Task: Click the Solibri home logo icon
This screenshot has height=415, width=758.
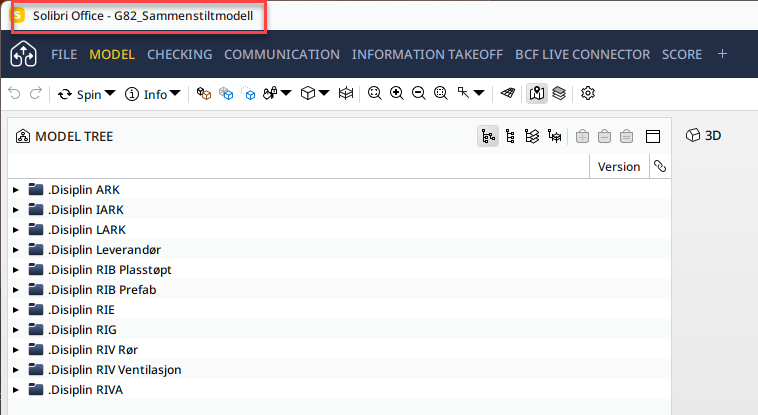Action: [23, 54]
